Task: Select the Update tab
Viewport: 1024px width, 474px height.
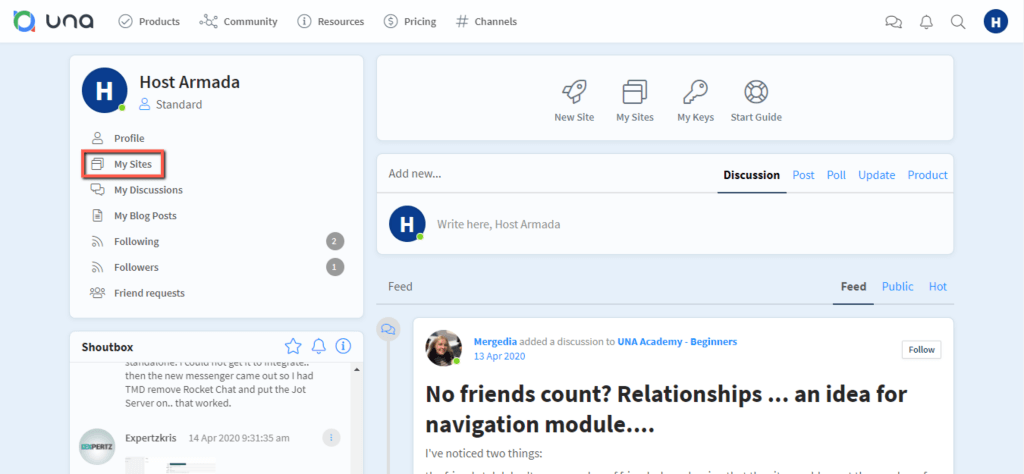Action: [x=877, y=175]
